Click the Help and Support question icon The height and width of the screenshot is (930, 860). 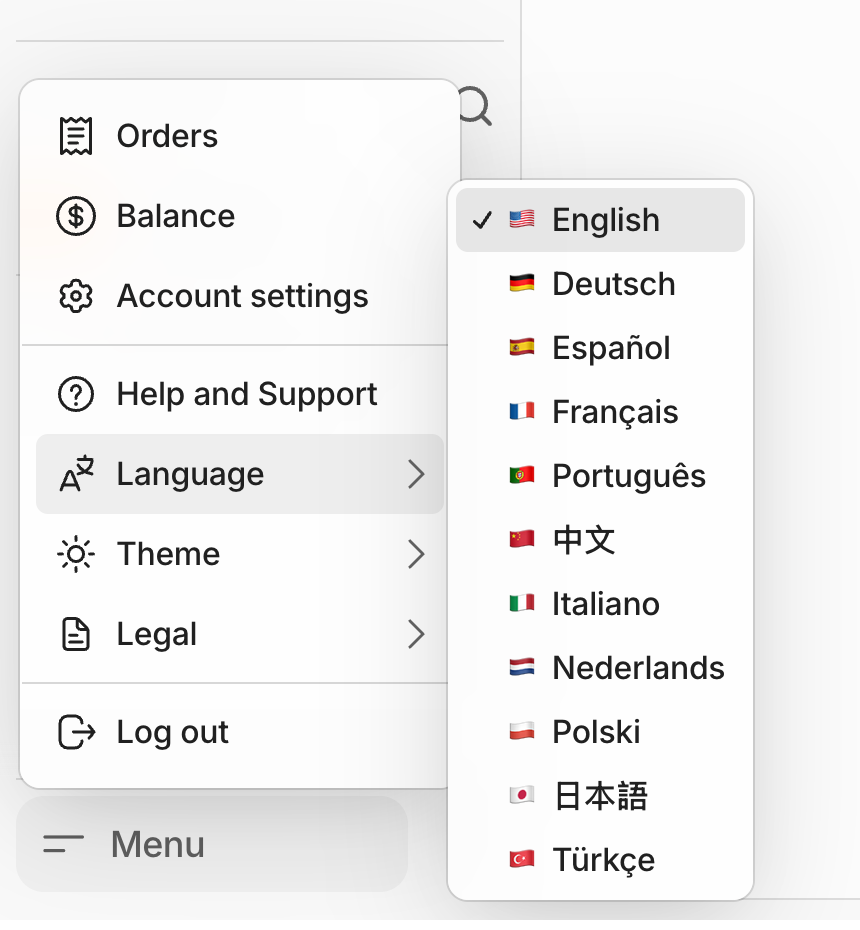tap(76, 394)
